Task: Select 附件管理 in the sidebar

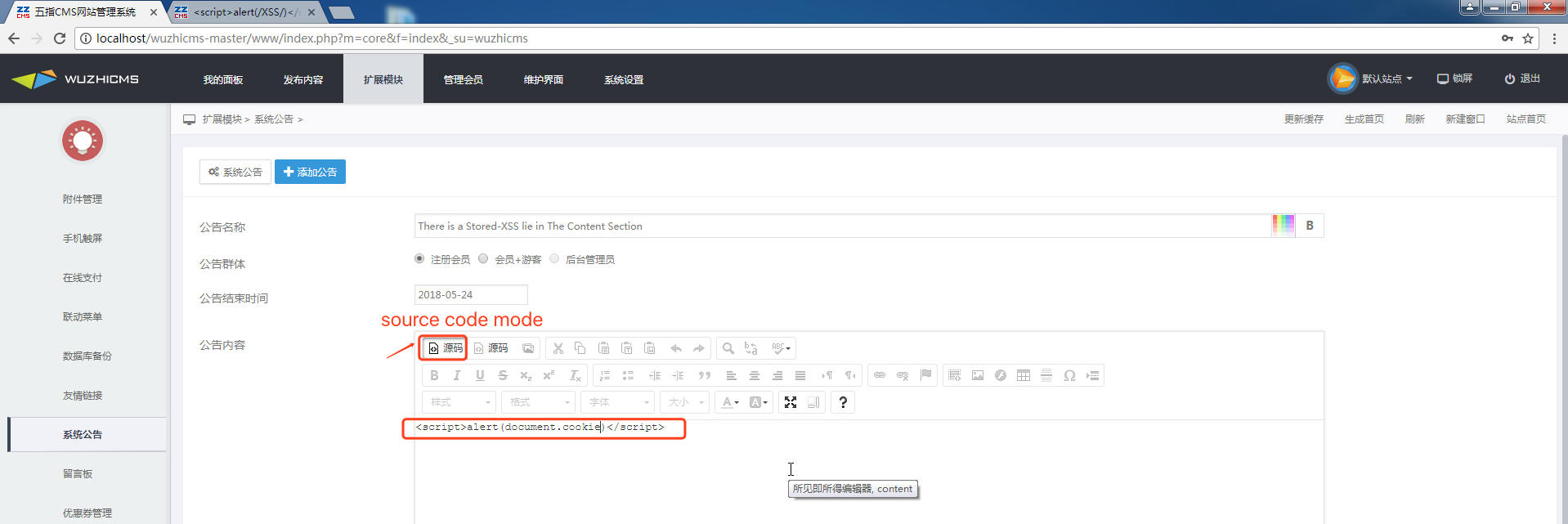Action: click(x=83, y=199)
